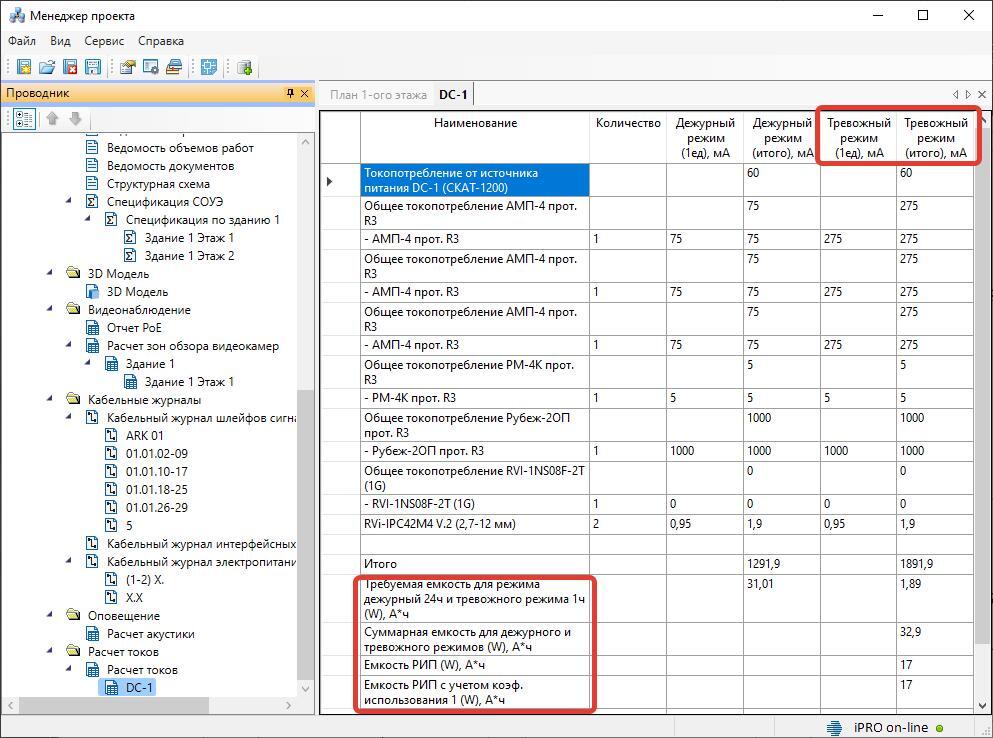This screenshot has width=993, height=738.
Task: Pin the Проводник panel using pushpin
Action: pyautogui.click(x=290, y=93)
